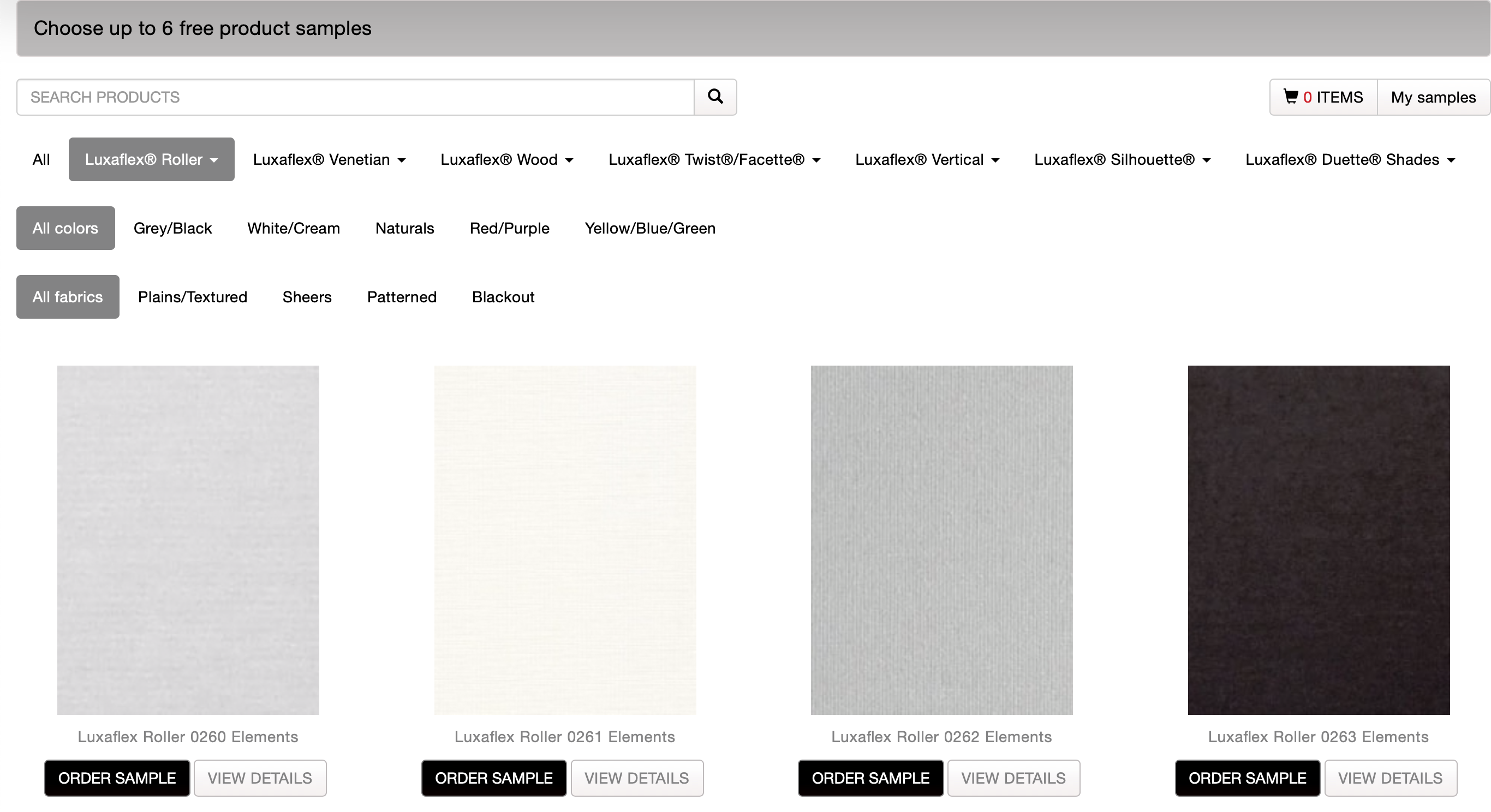This screenshot has height=812, width=1491.
Task: Select the All product category tab
Action: 41,159
